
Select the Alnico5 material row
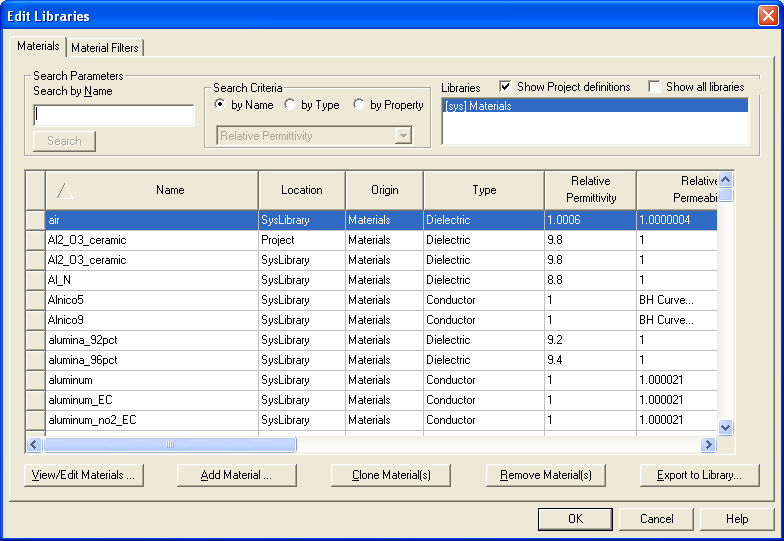(150, 300)
